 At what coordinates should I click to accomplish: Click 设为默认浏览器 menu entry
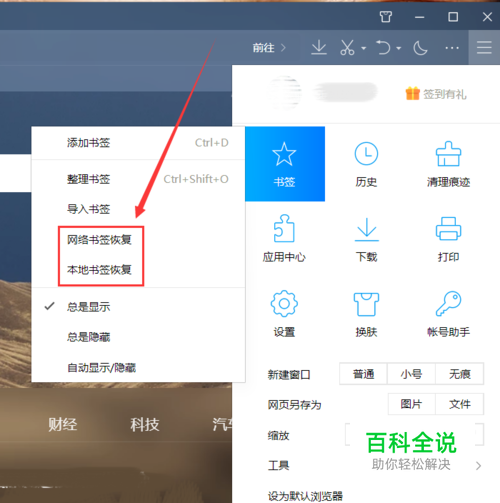[305, 496]
